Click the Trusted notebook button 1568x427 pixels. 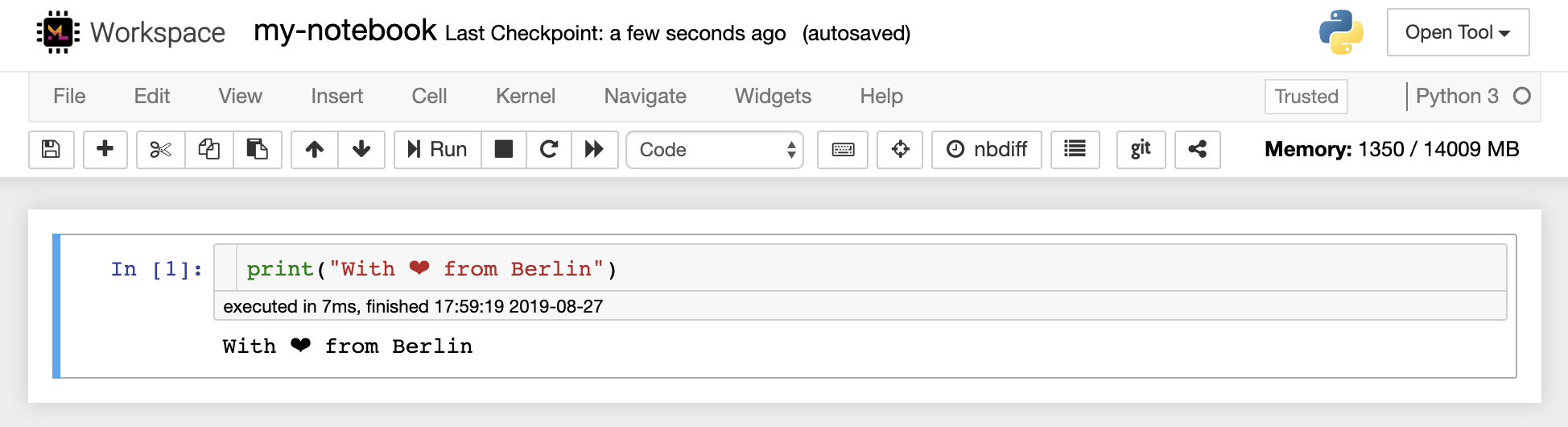coord(1306,97)
